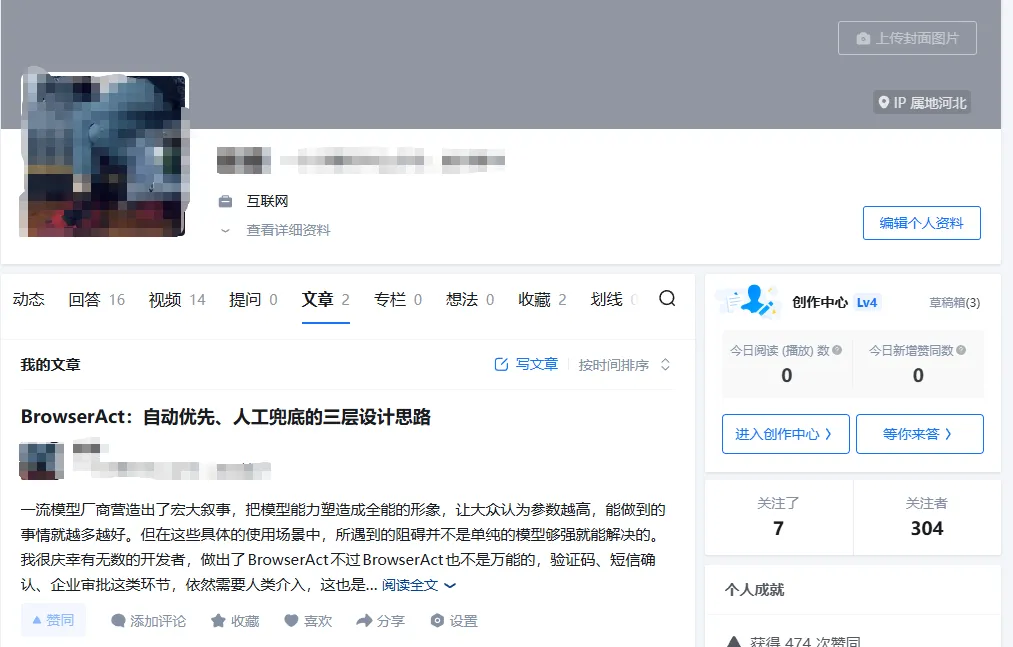Switch to the 动态 tab
This screenshot has height=647, width=1013.
[x=28, y=299]
